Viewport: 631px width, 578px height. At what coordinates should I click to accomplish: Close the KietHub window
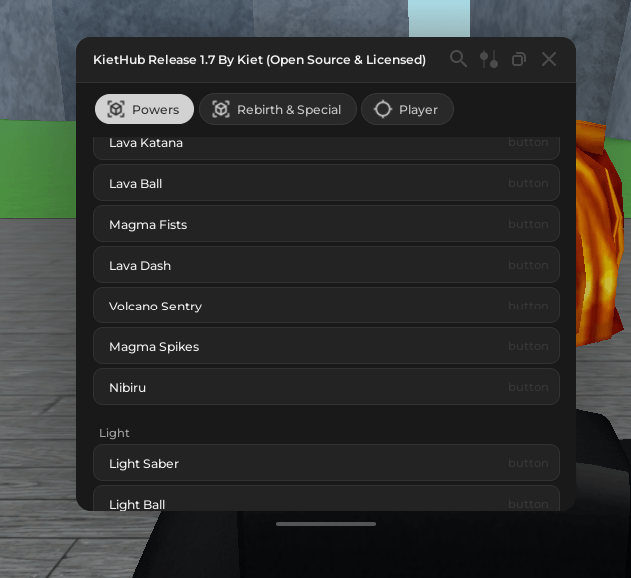(x=549, y=59)
